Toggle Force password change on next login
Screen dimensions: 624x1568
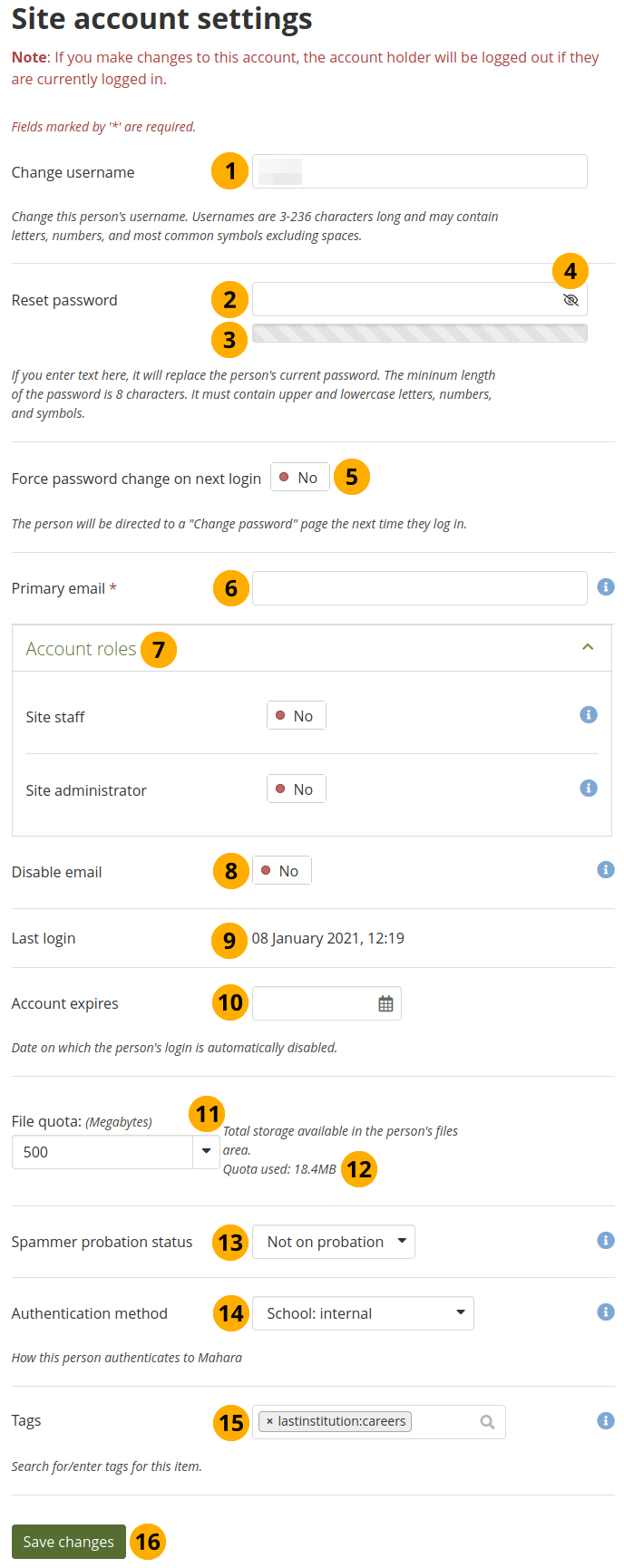(x=299, y=478)
